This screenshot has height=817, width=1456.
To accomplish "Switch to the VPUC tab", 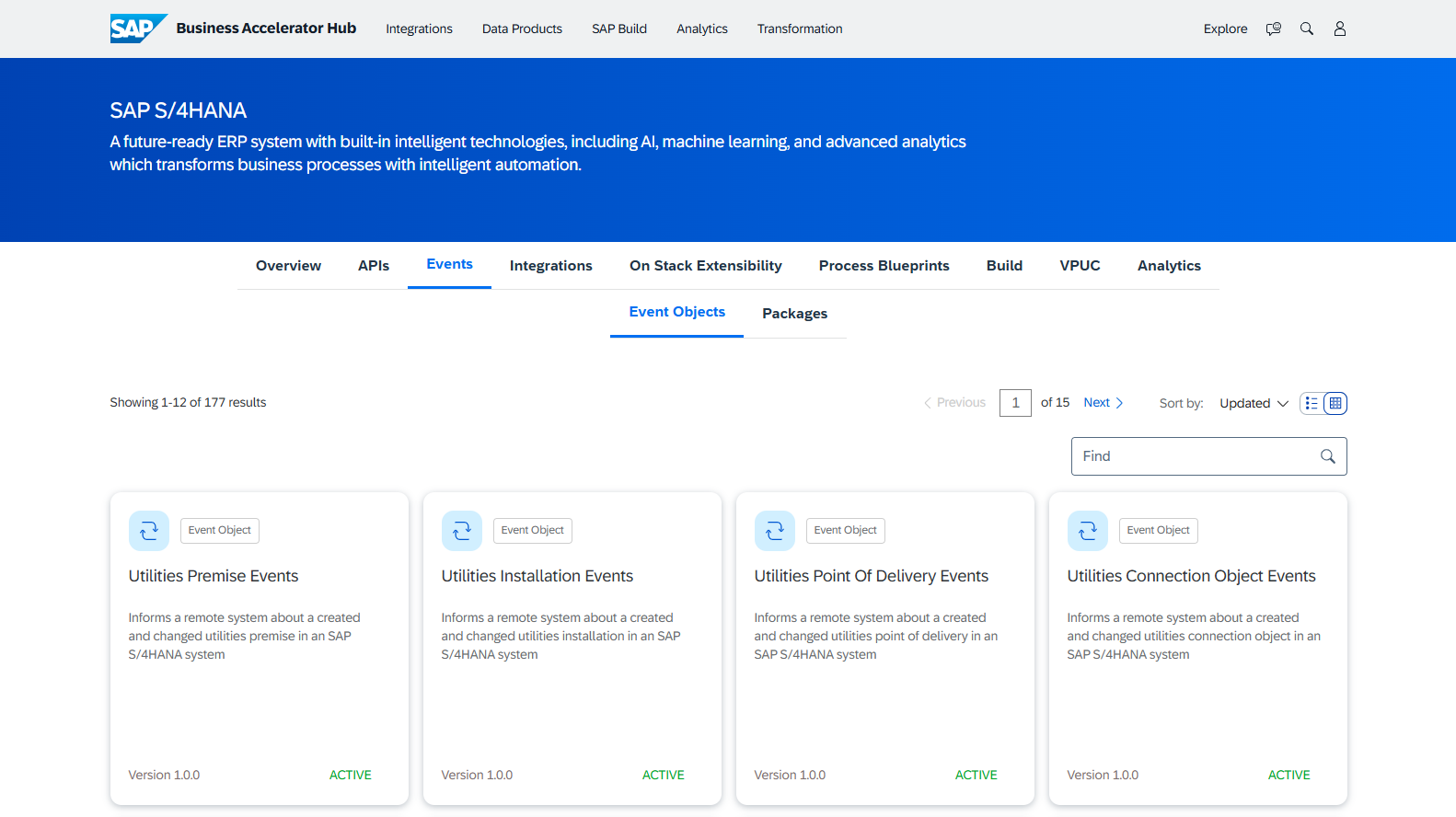I will pyautogui.click(x=1080, y=266).
